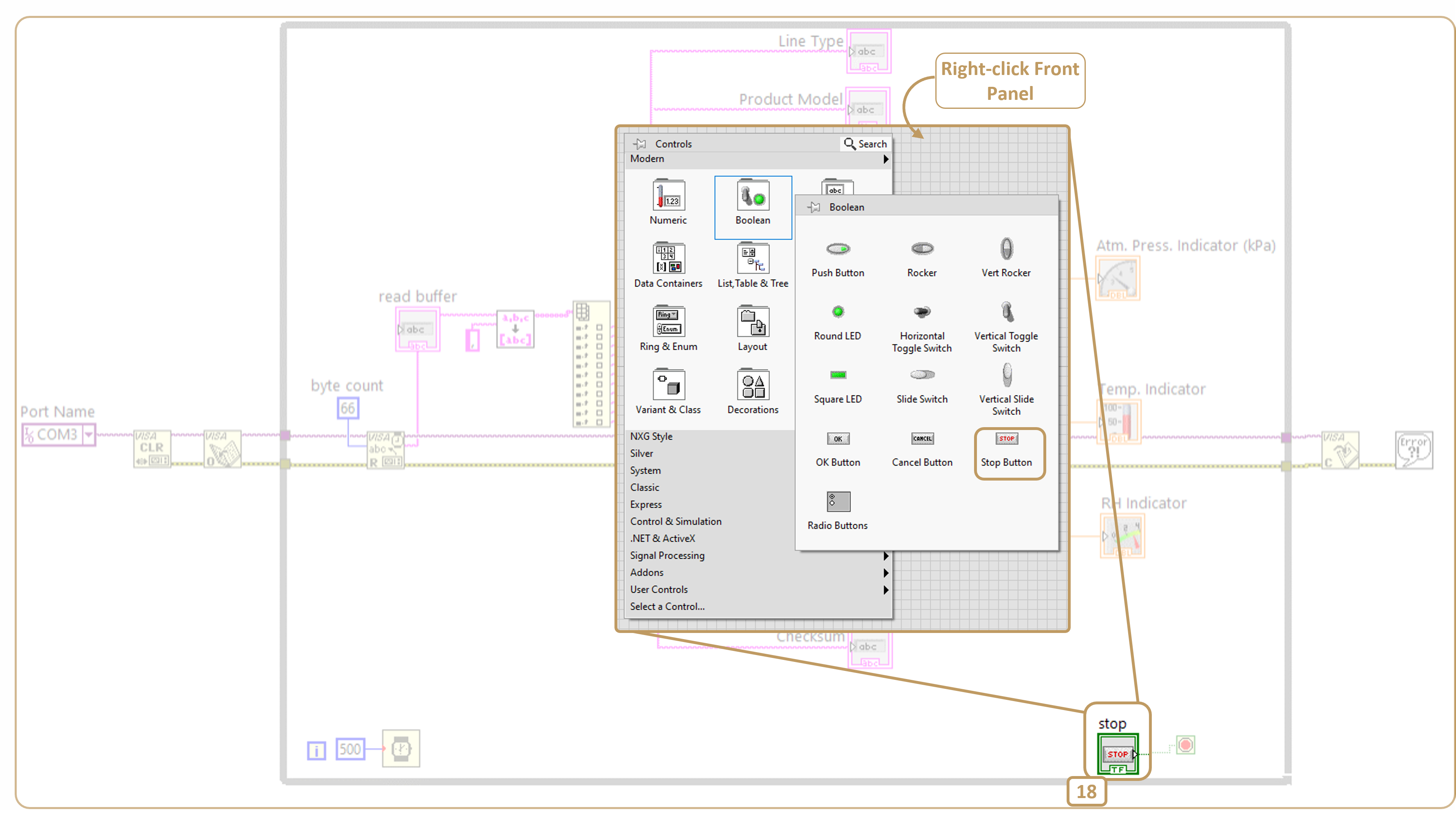Click the Temp. Indicator thermometer terminal
This screenshot has width=1456, height=816.
point(1119,422)
